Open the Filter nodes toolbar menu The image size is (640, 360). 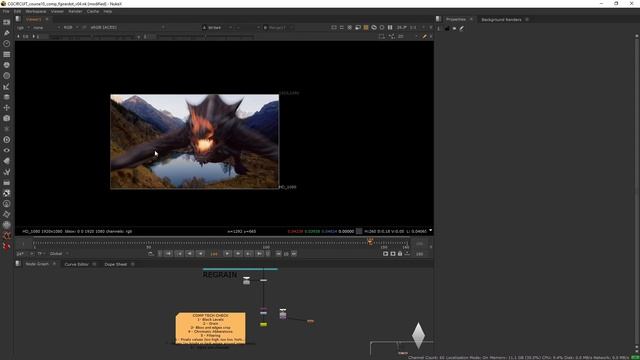coord(7,76)
